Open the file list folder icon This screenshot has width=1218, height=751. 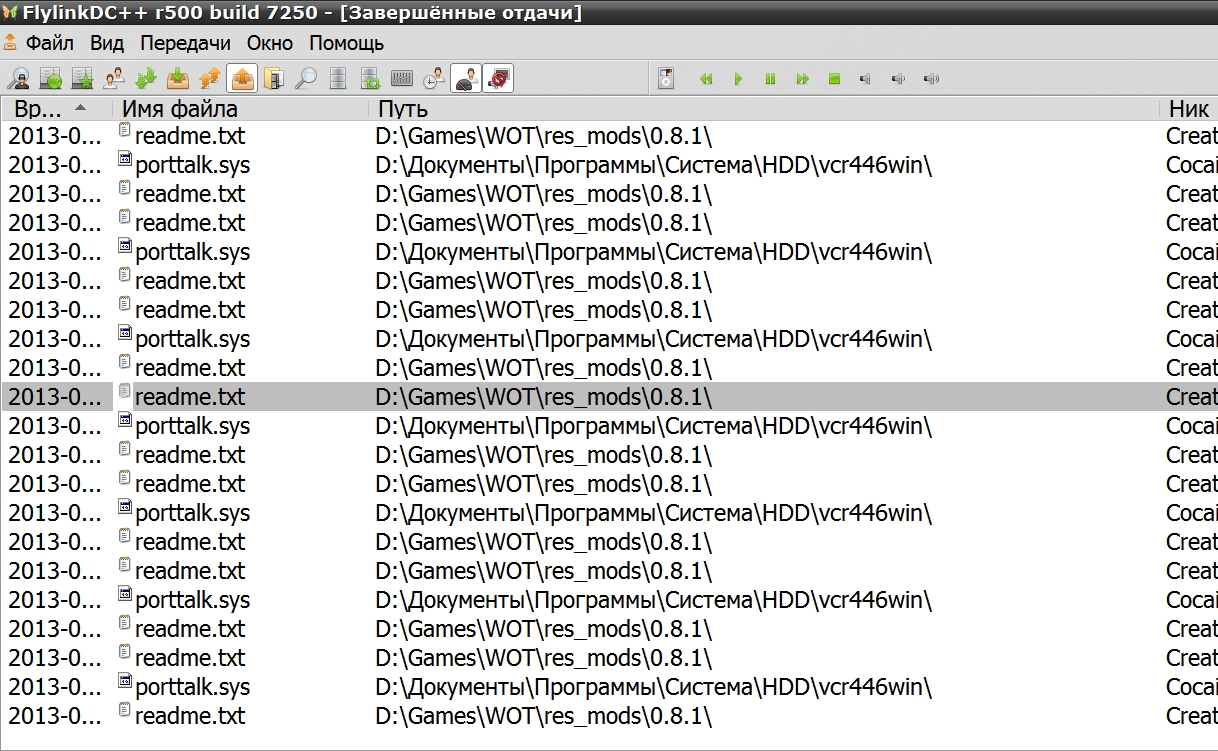274,78
